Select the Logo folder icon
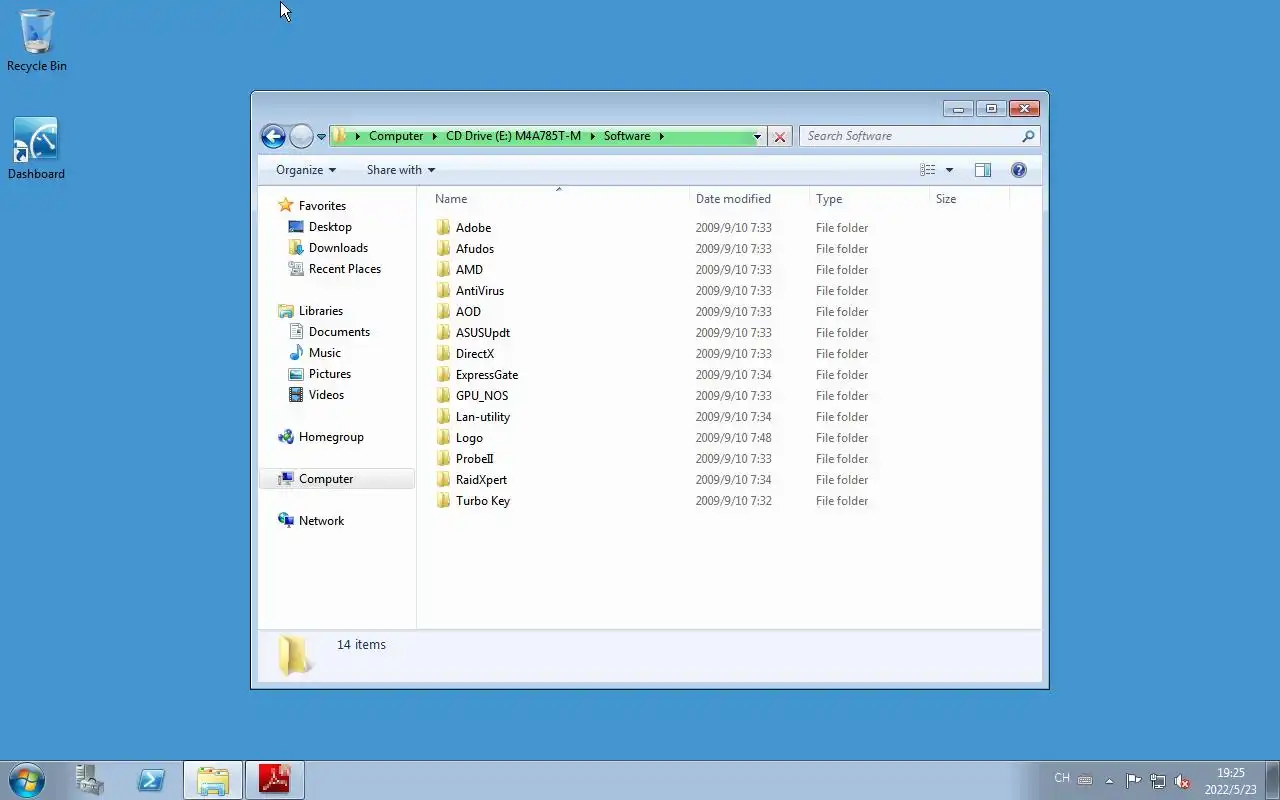 [444, 438]
